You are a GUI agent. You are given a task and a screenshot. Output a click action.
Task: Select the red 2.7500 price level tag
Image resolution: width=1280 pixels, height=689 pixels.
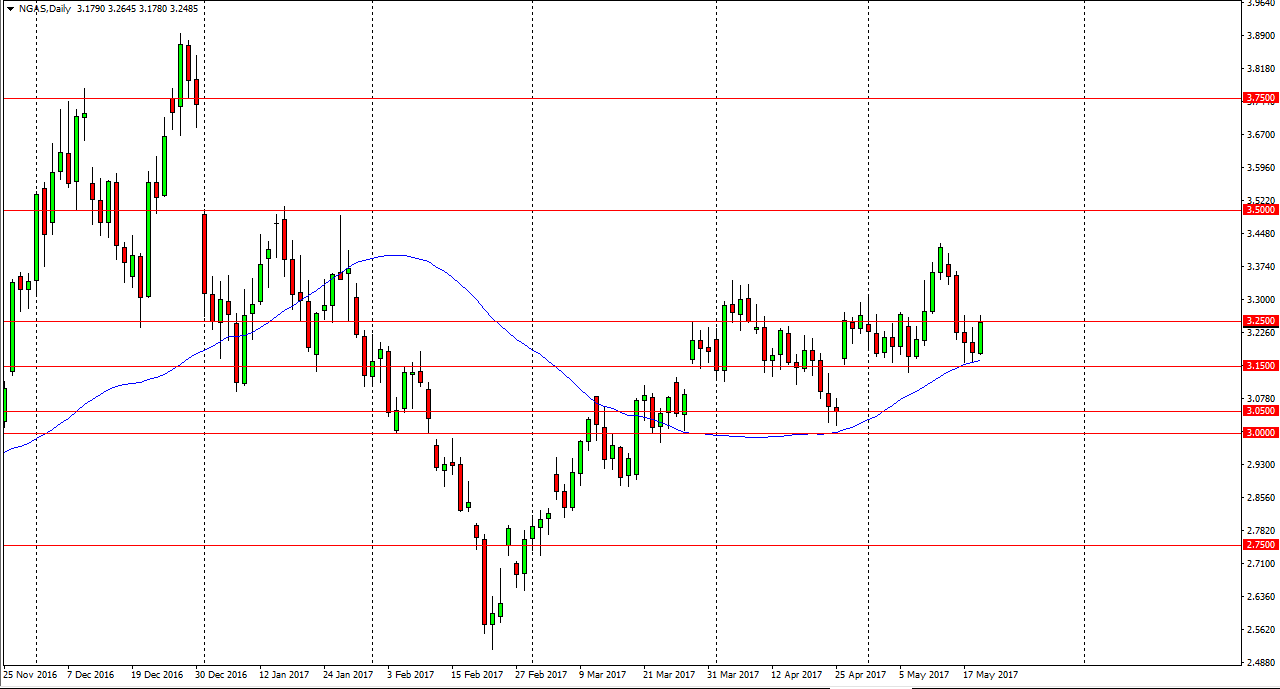point(1260,545)
